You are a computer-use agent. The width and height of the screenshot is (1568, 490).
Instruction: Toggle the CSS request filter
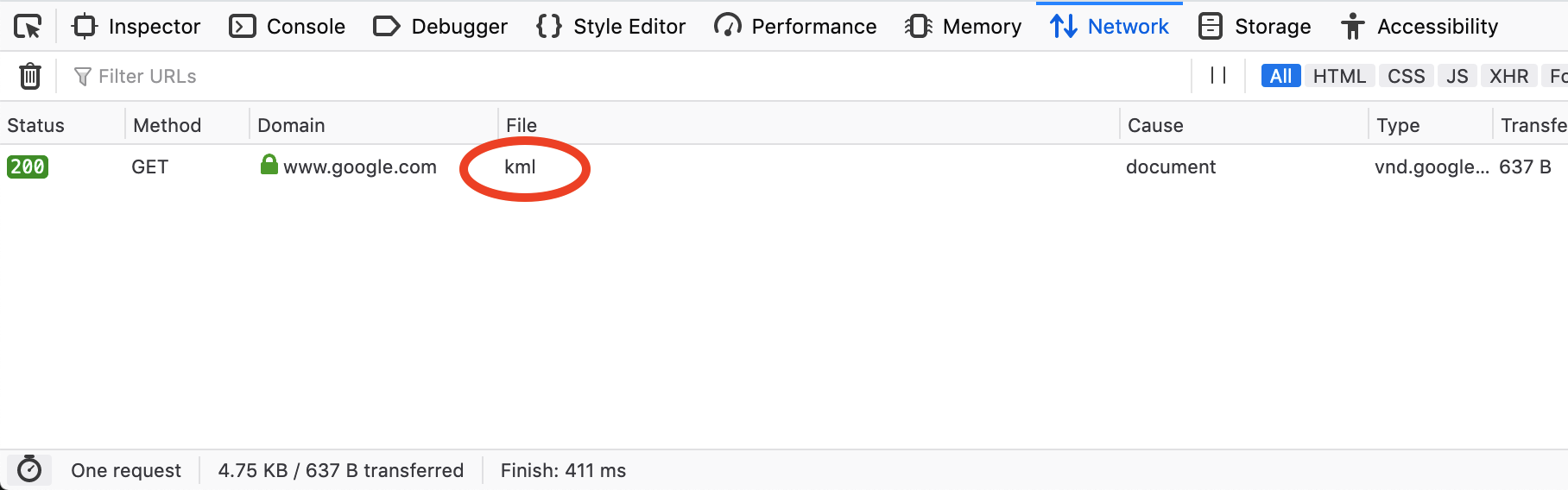point(1406,76)
